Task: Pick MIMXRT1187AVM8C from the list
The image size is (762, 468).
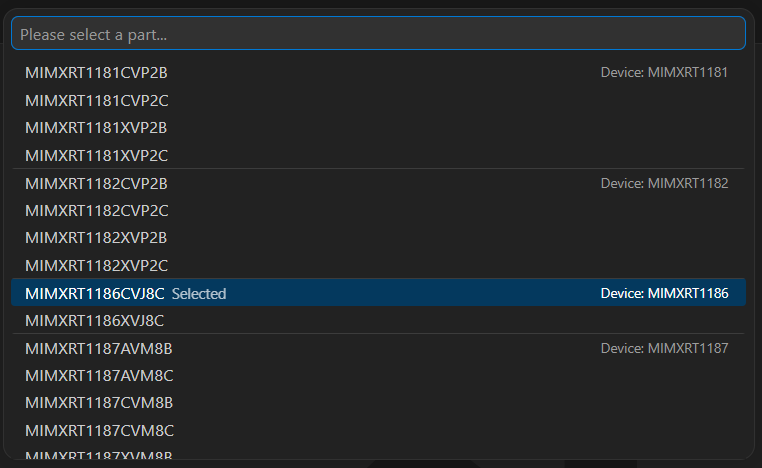Action: tap(99, 375)
